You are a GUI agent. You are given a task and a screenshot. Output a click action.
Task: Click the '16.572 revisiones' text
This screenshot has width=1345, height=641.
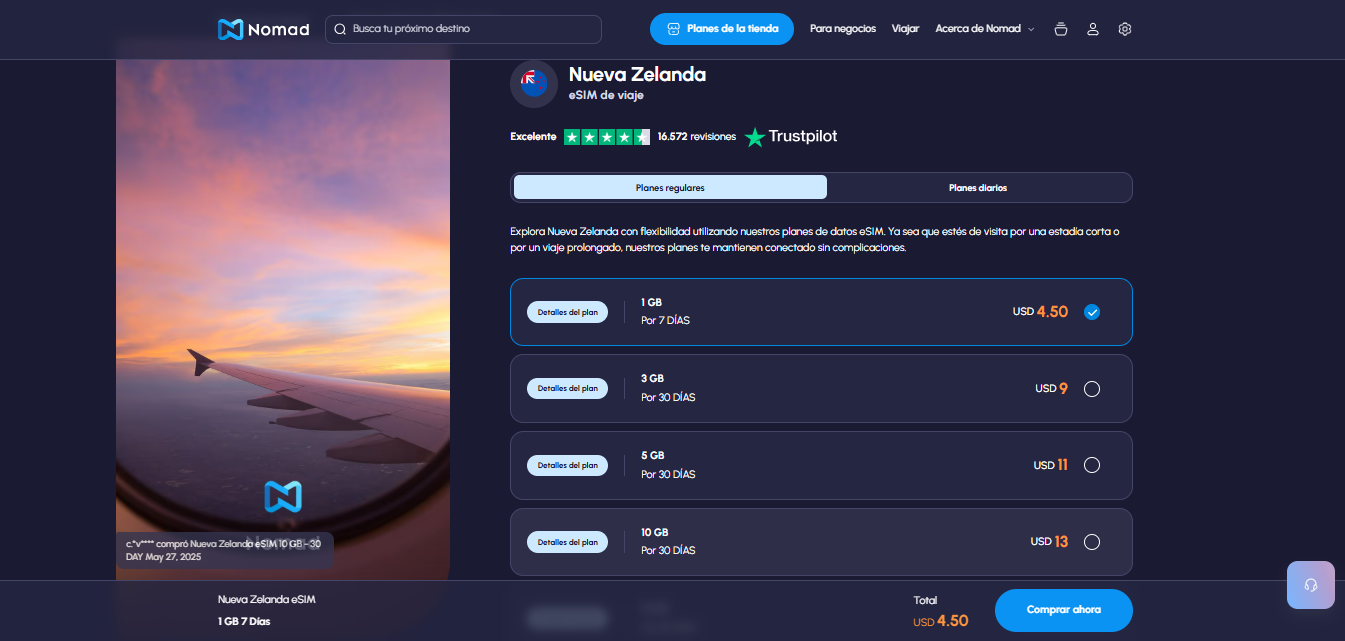coord(696,137)
